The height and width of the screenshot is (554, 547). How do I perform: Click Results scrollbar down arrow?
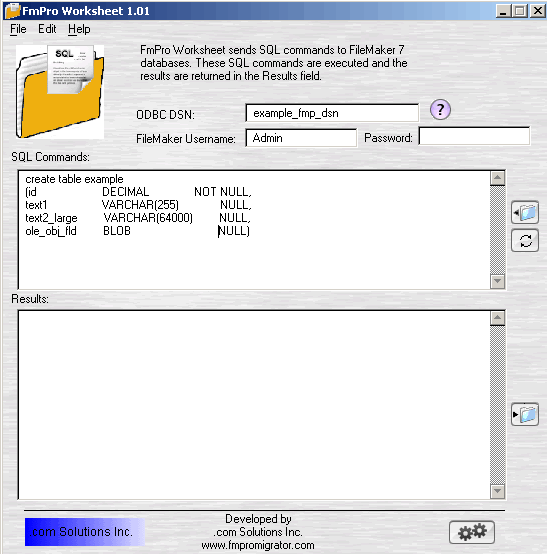pos(498,491)
